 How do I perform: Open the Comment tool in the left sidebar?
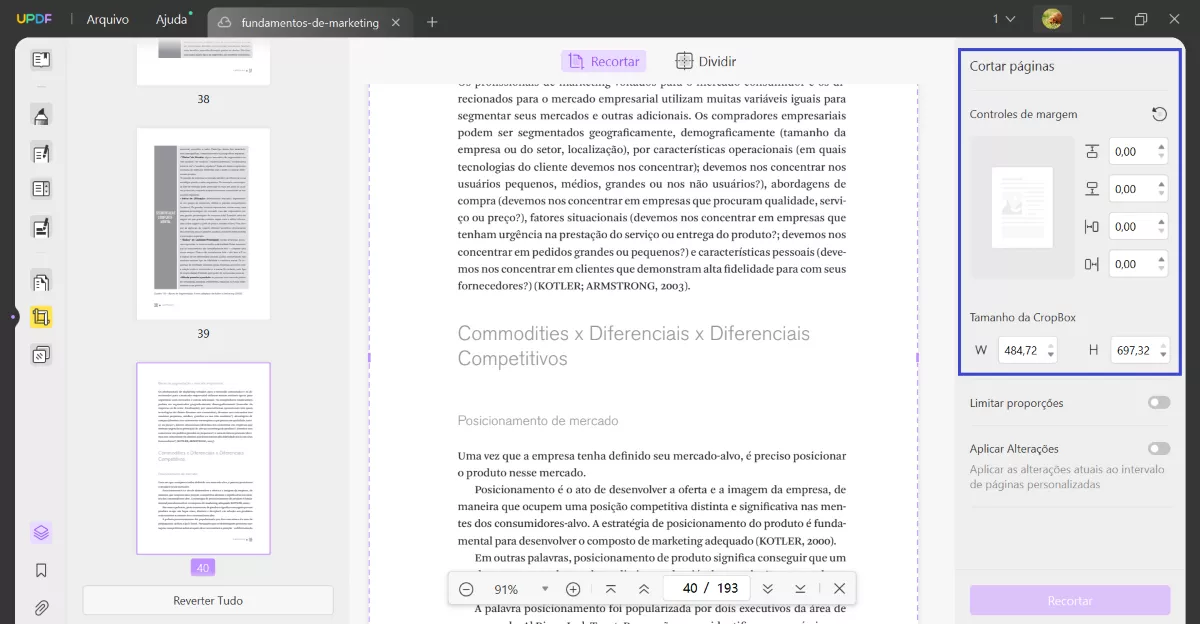point(40,115)
